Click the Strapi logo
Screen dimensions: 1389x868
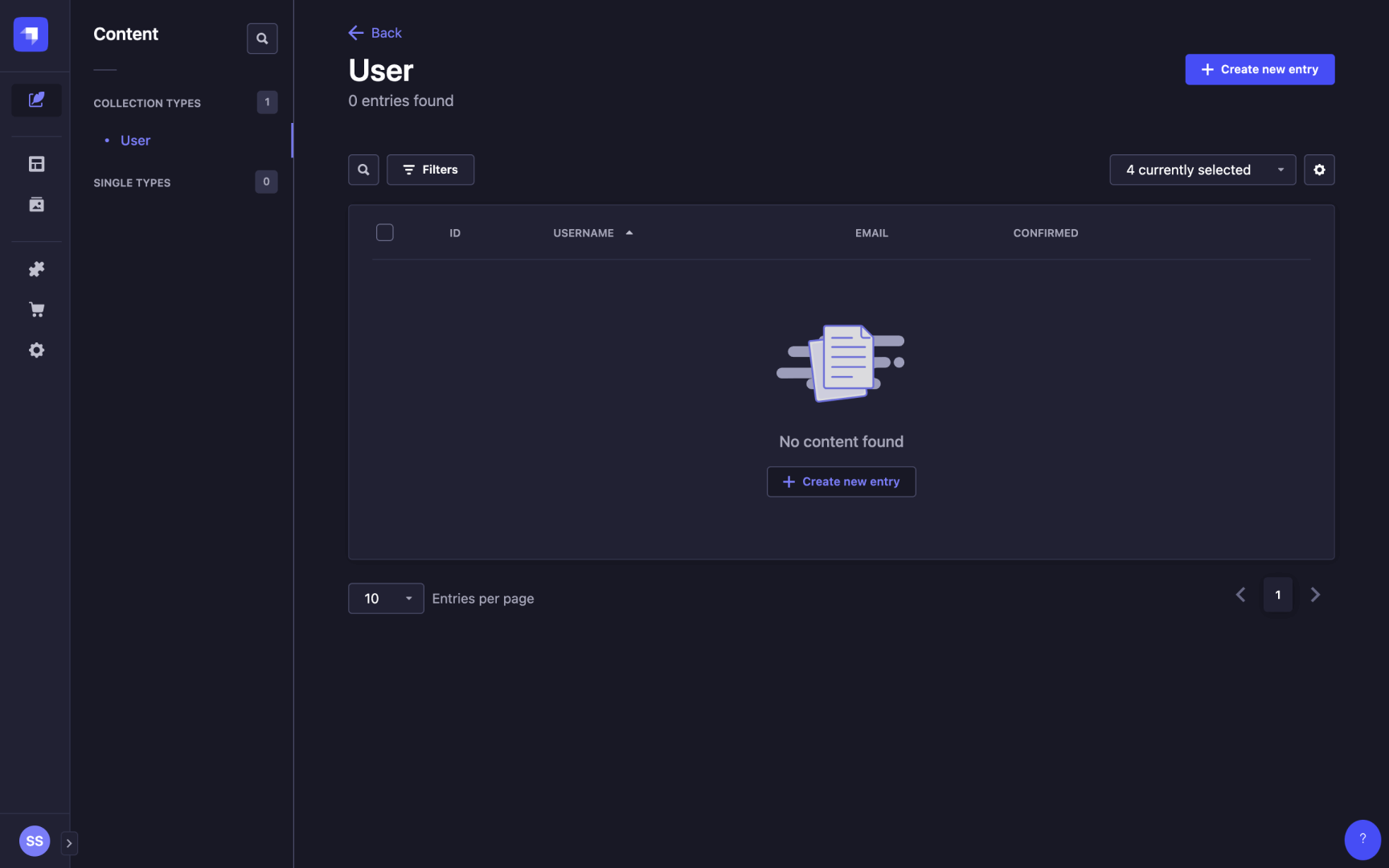[x=30, y=34]
